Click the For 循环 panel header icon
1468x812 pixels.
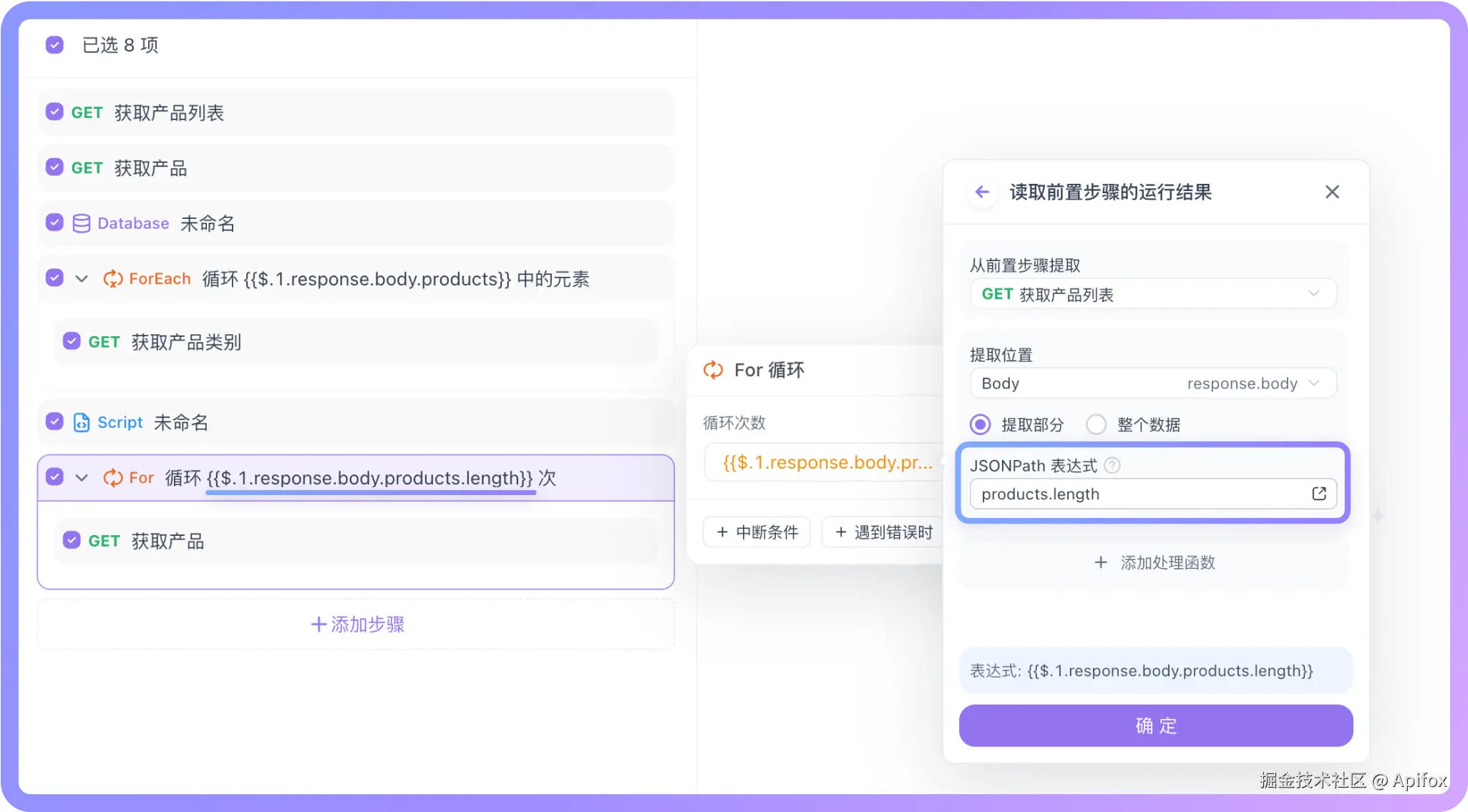pos(713,370)
